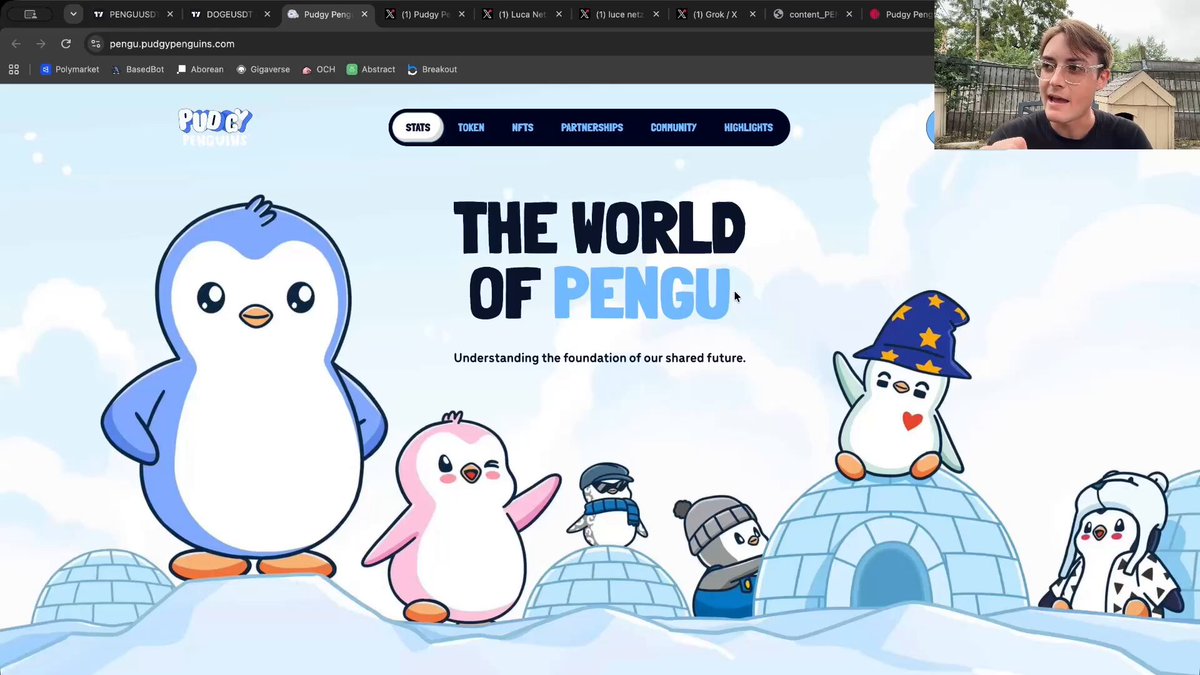Open the Aborean bookmark
The image size is (1200, 675).
pos(201,69)
